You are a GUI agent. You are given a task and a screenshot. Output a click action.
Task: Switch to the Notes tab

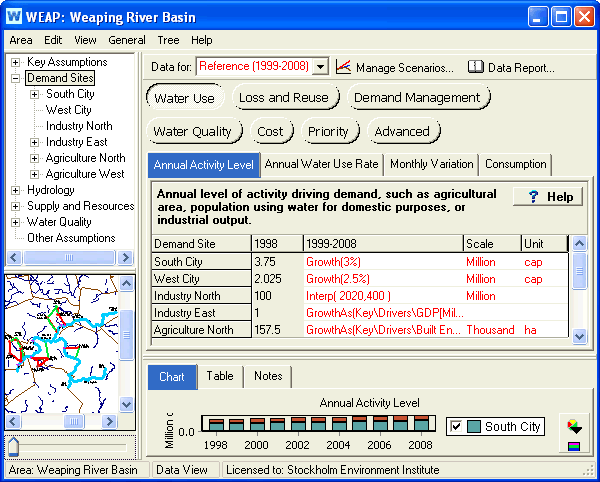pos(268,376)
